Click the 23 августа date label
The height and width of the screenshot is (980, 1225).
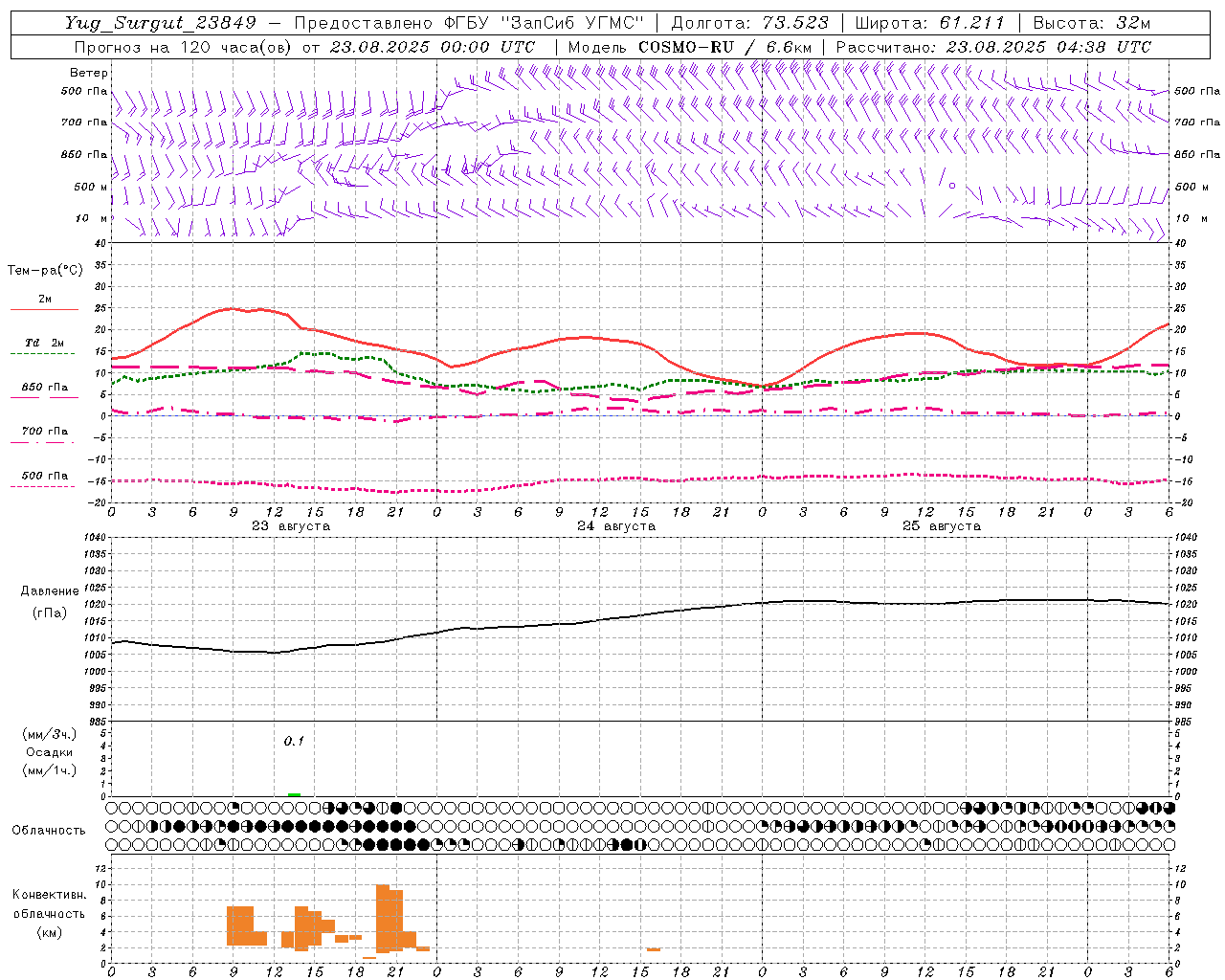(x=291, y=526)
